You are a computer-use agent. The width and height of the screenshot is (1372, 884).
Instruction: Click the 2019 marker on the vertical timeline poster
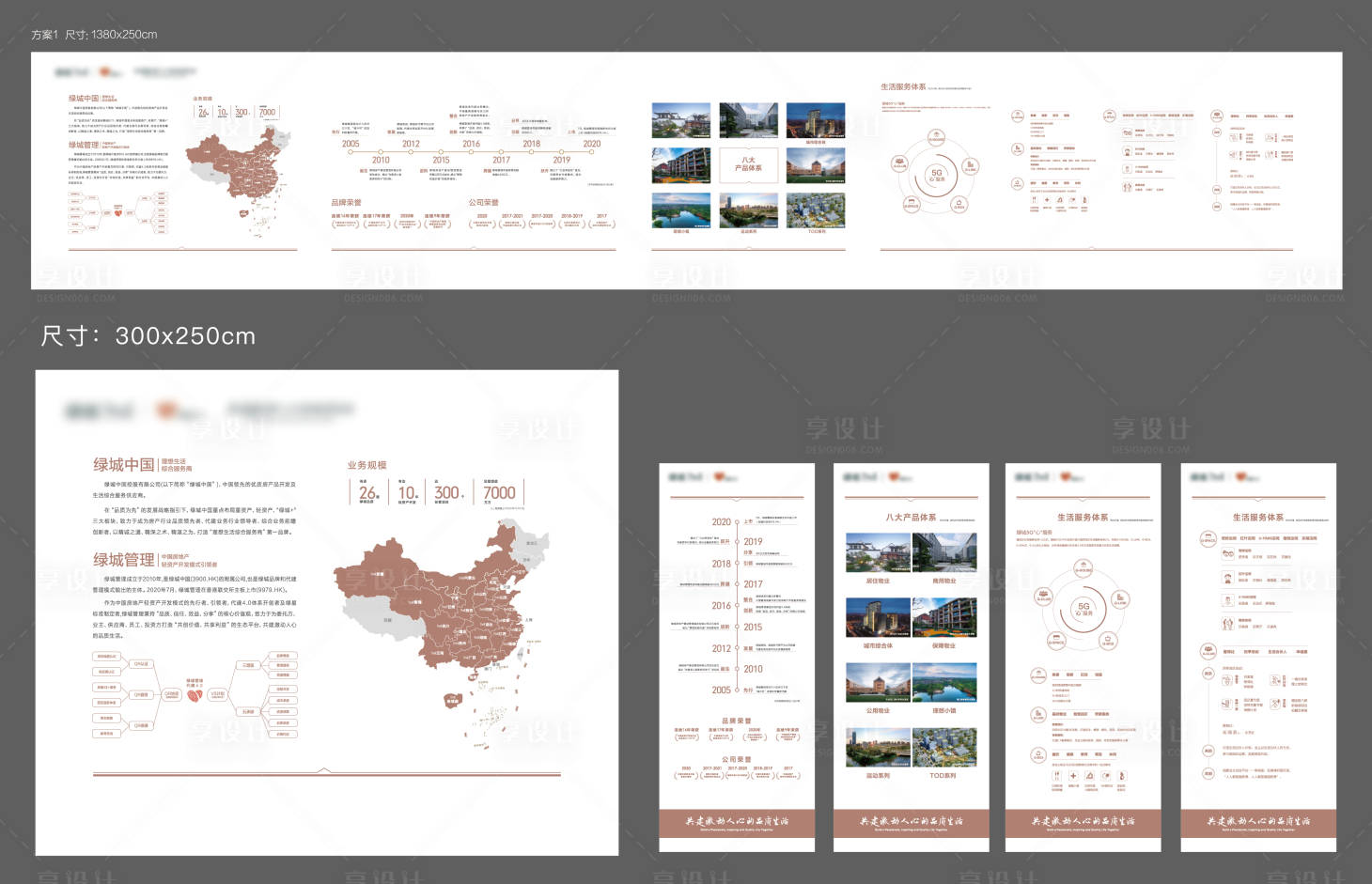click(x=753, y=542)
